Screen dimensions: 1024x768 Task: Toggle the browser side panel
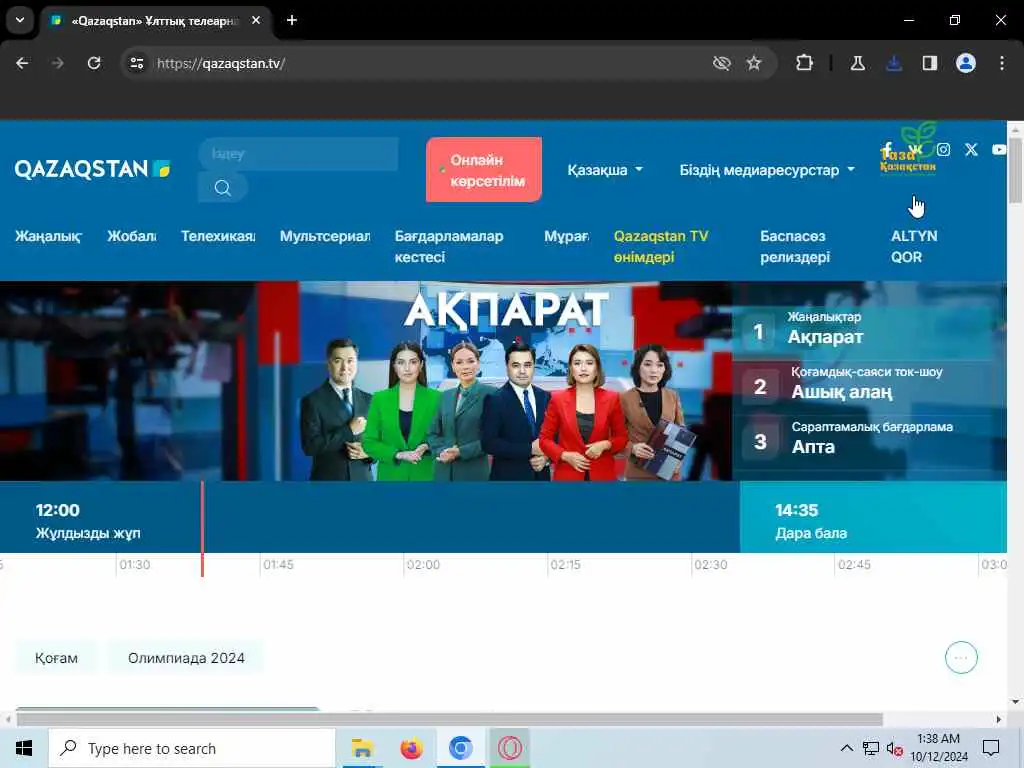click(x=929, y=63)
